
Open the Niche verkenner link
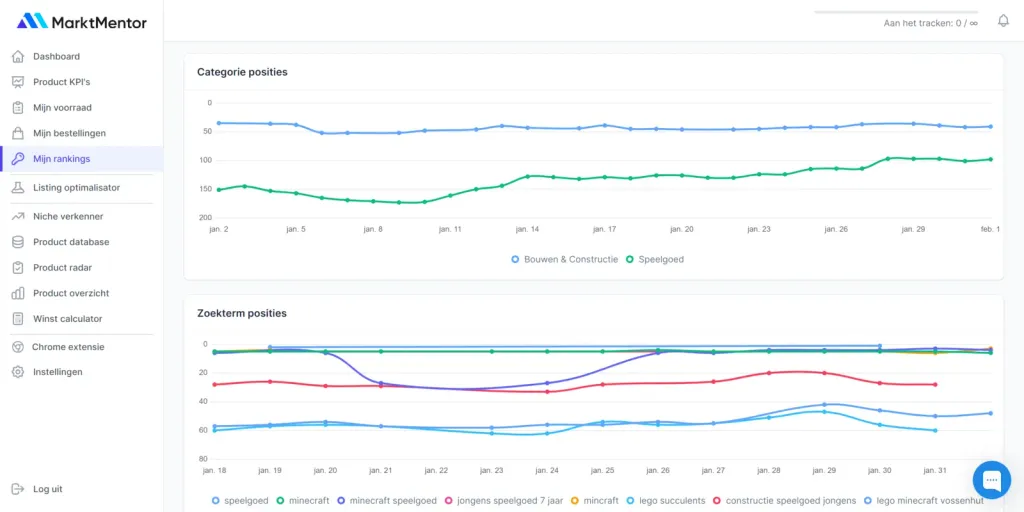point(68,216)
